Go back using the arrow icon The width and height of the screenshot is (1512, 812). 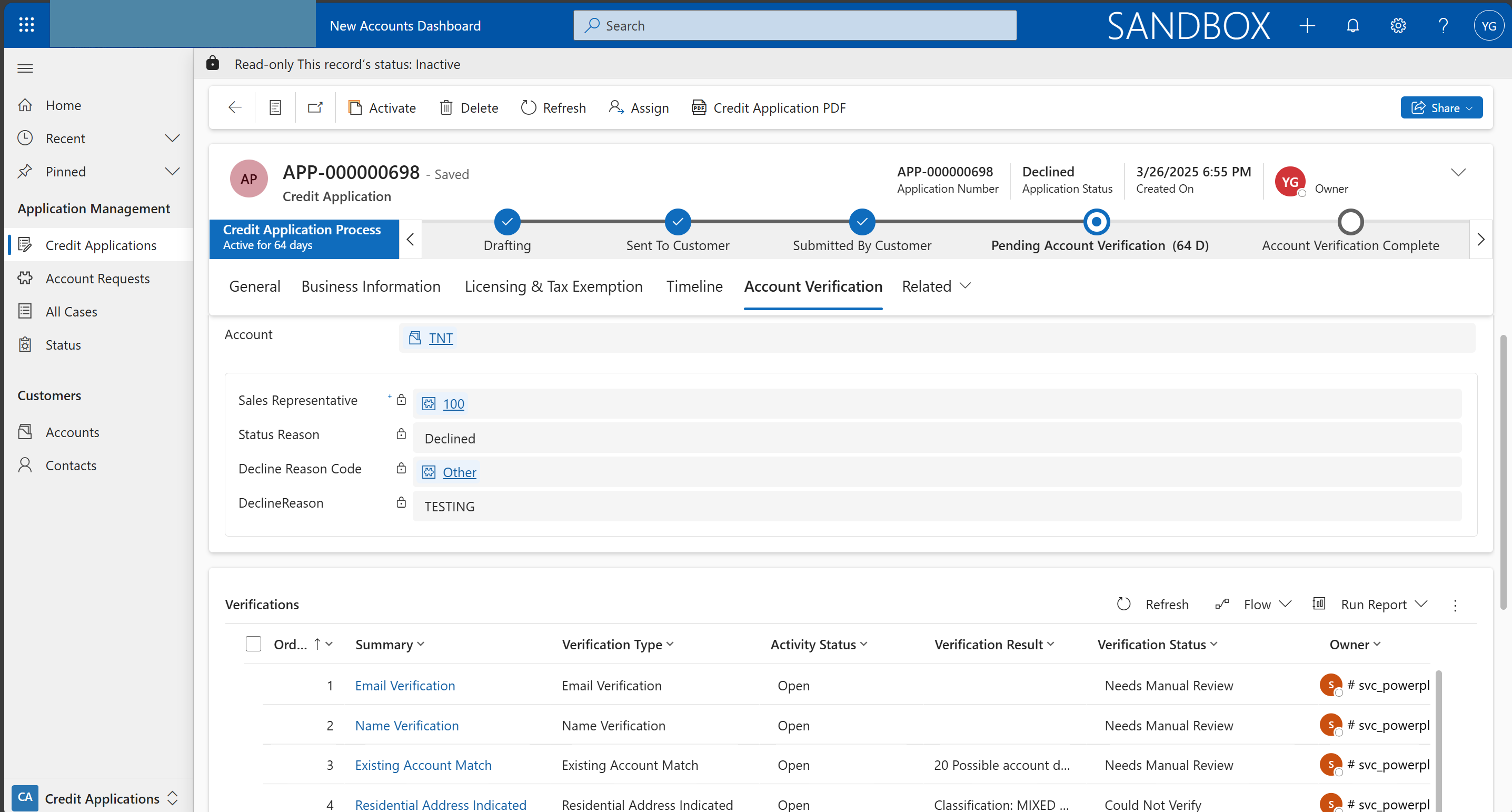[x=235, y=107]
